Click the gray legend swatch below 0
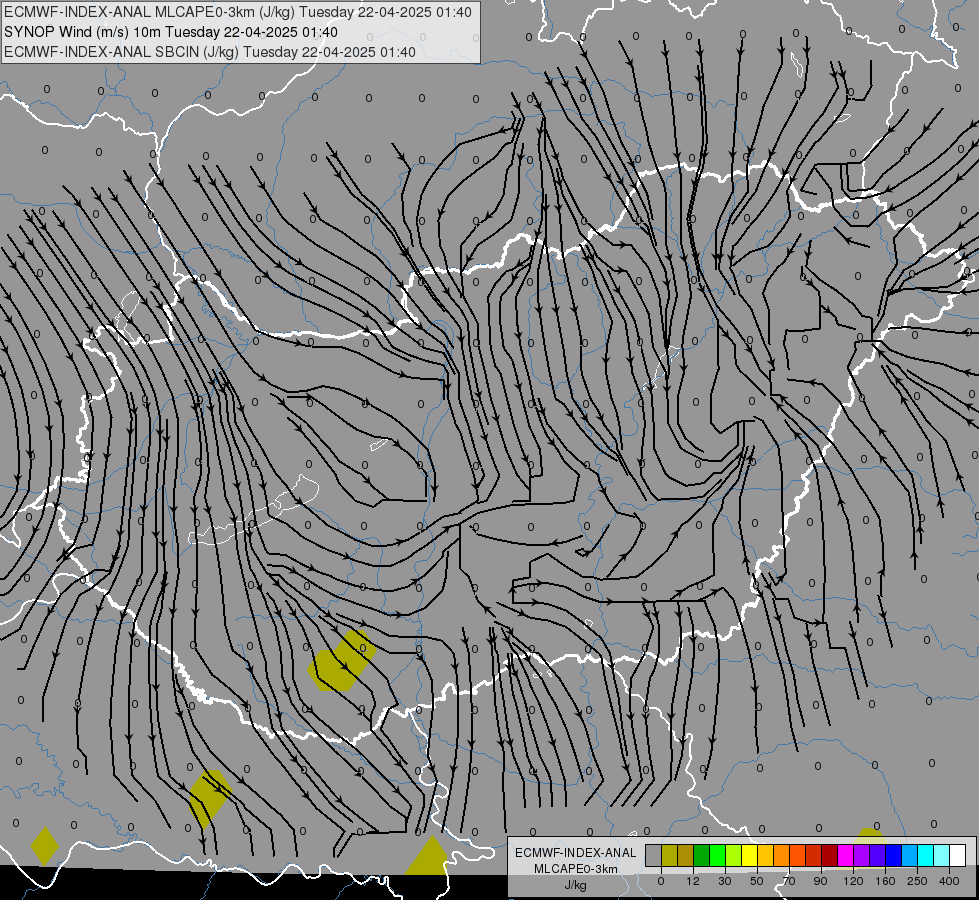 point(654,855)
